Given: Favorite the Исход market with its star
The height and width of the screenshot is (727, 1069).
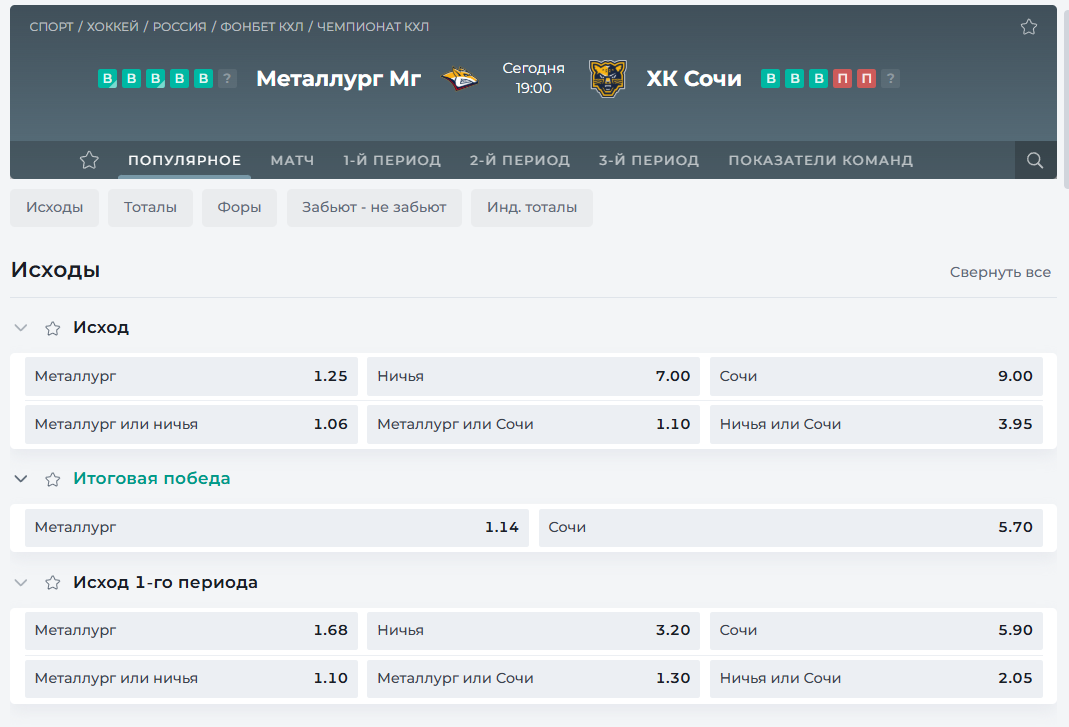Looking at the screenshot, I should point(53,328).
